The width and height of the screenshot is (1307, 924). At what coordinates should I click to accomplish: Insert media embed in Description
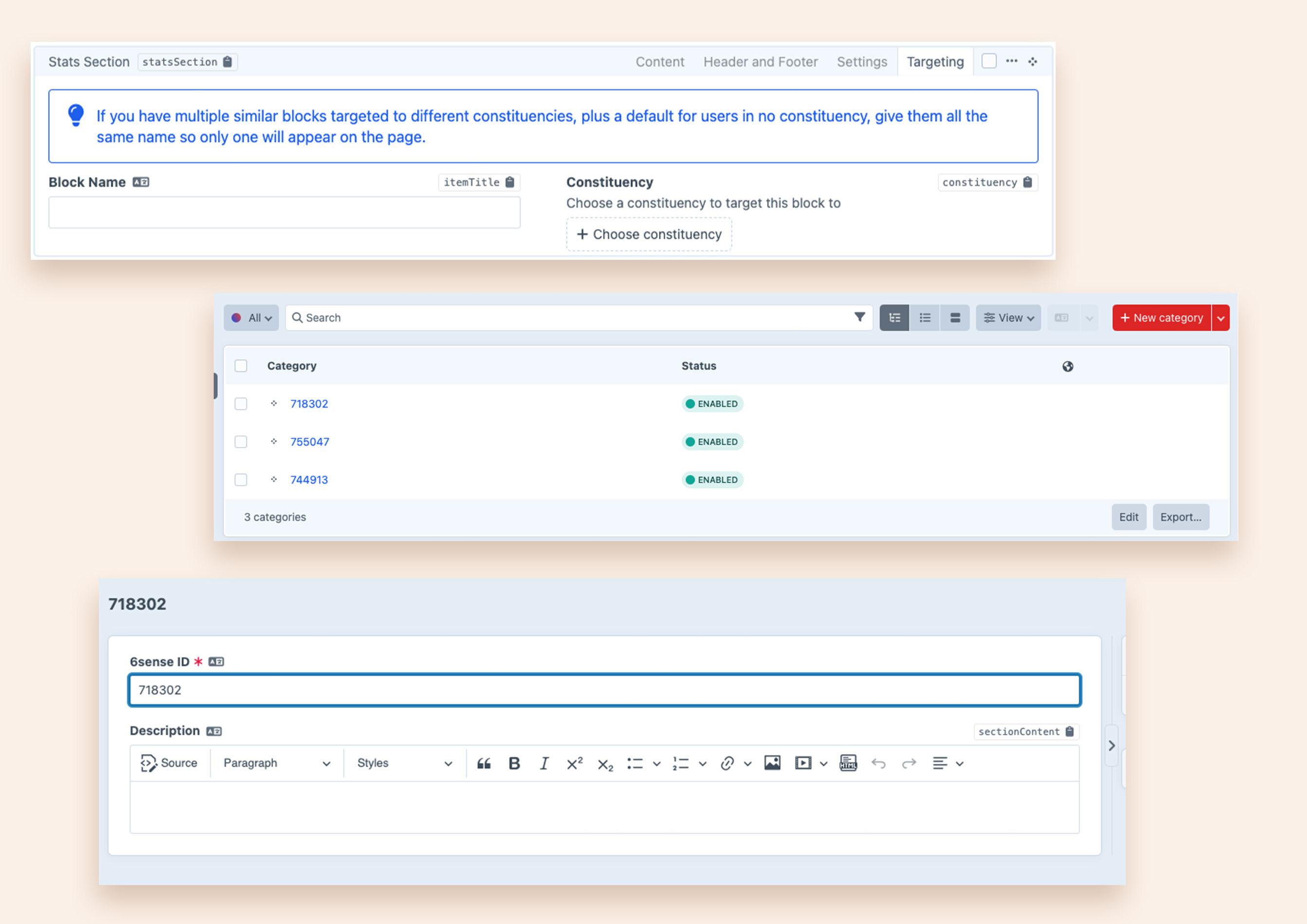click(x=803, y=763)
